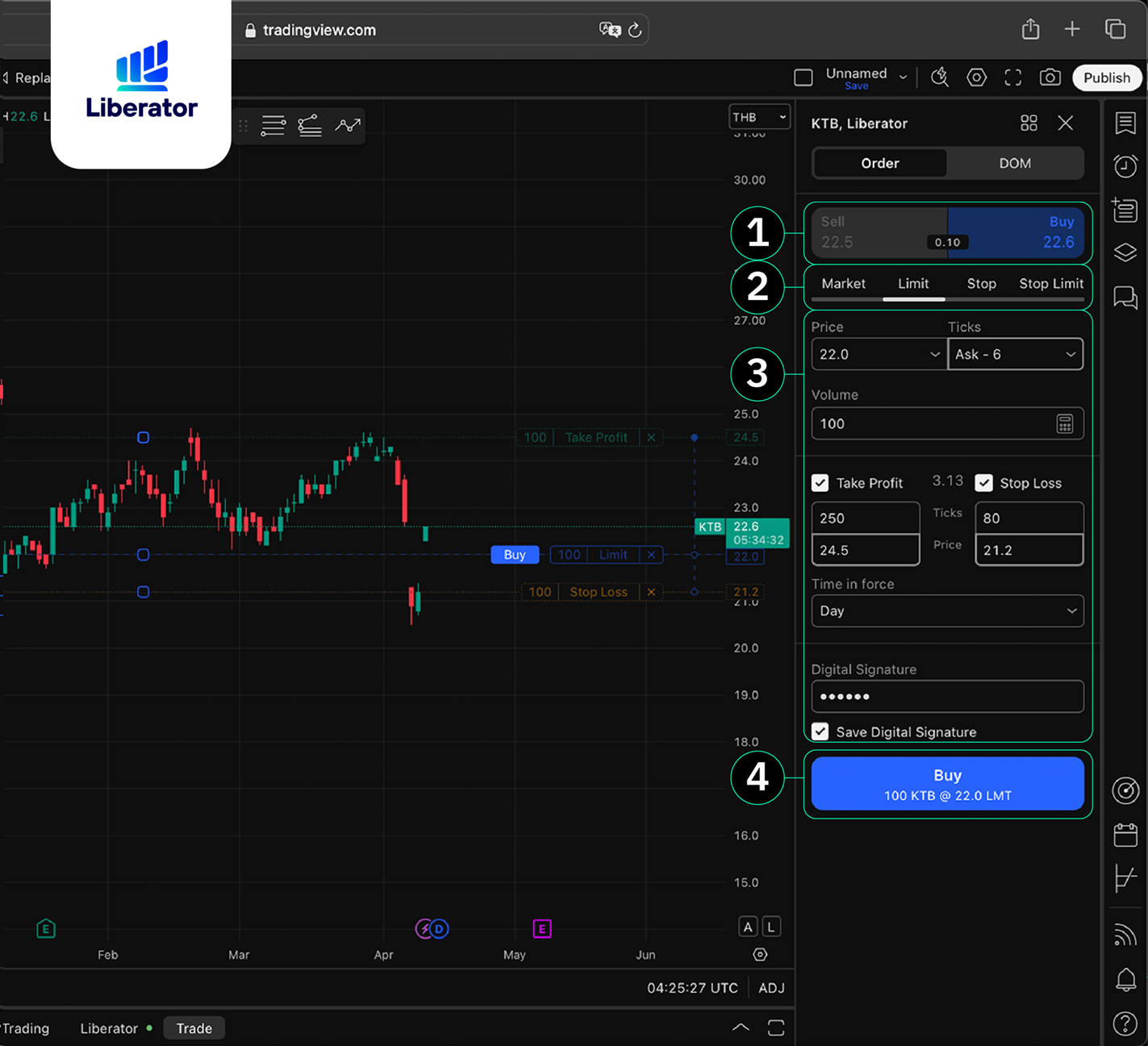Image resolution: width=1148 pixels, height=1046 pixels.
Task: Open the alerts clock icon in sidebar
Action: click(1125, 166)
